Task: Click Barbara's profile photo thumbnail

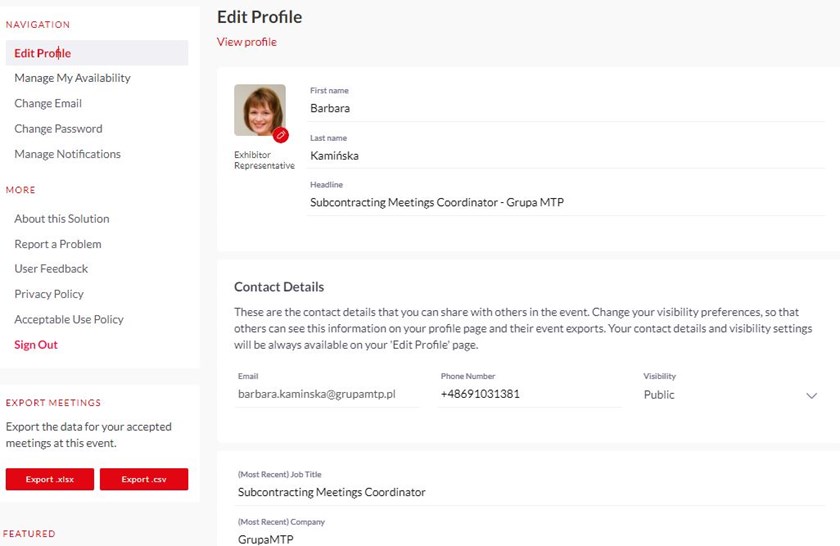Action: click(258, 109)
